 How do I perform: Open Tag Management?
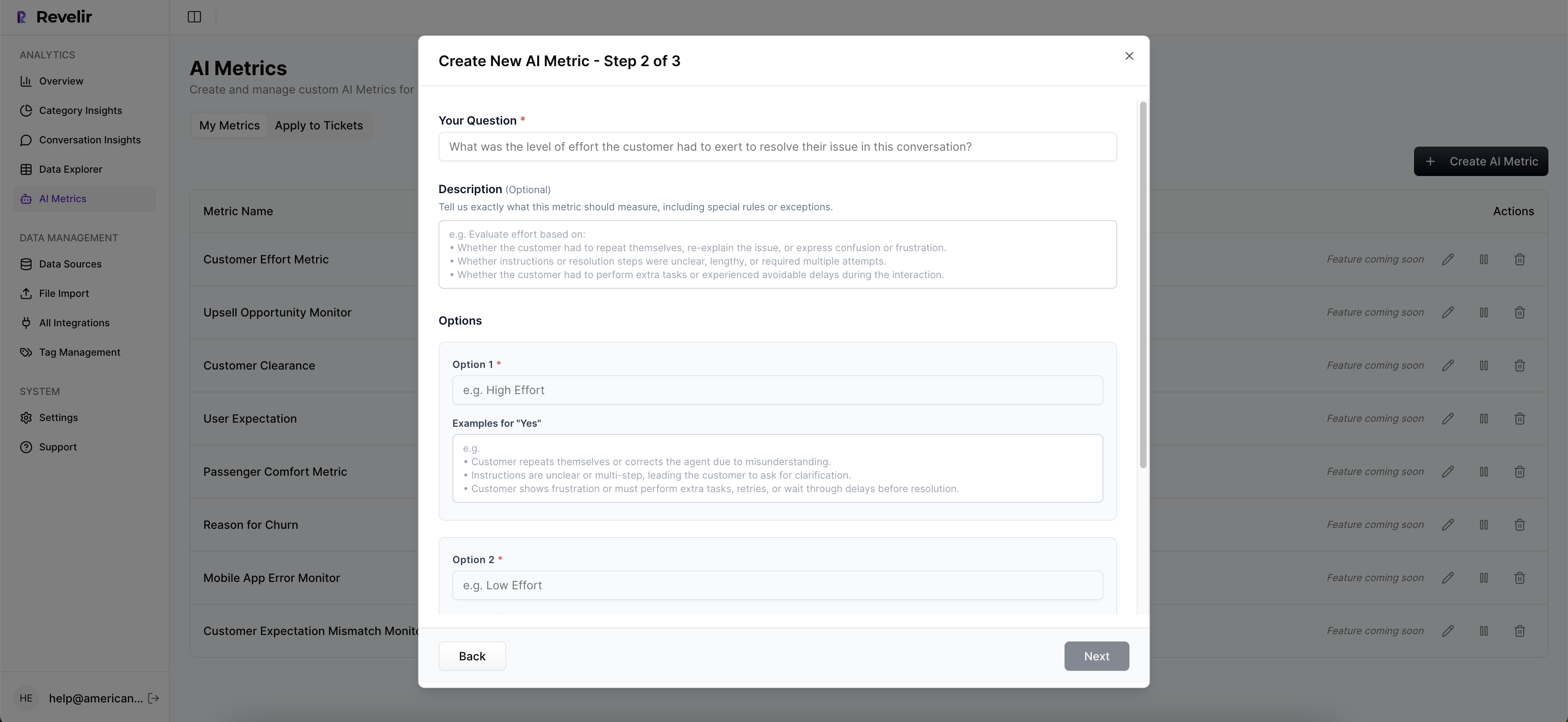[79, 351]
